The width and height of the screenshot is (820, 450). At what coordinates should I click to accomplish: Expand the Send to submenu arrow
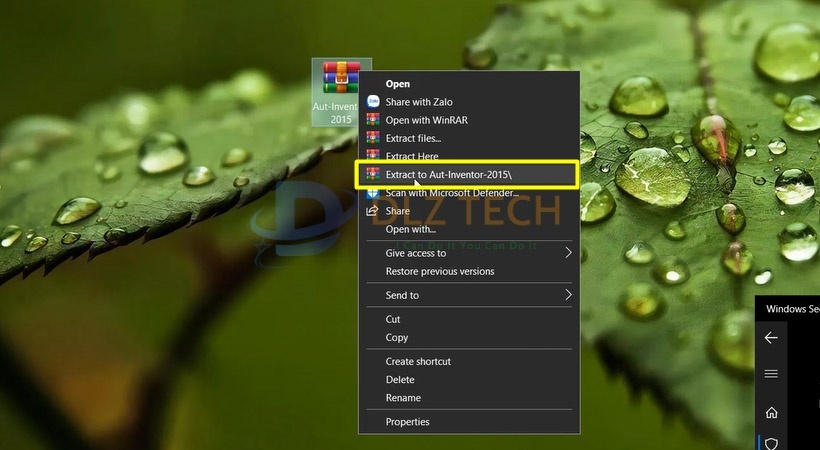pos(568,295)
